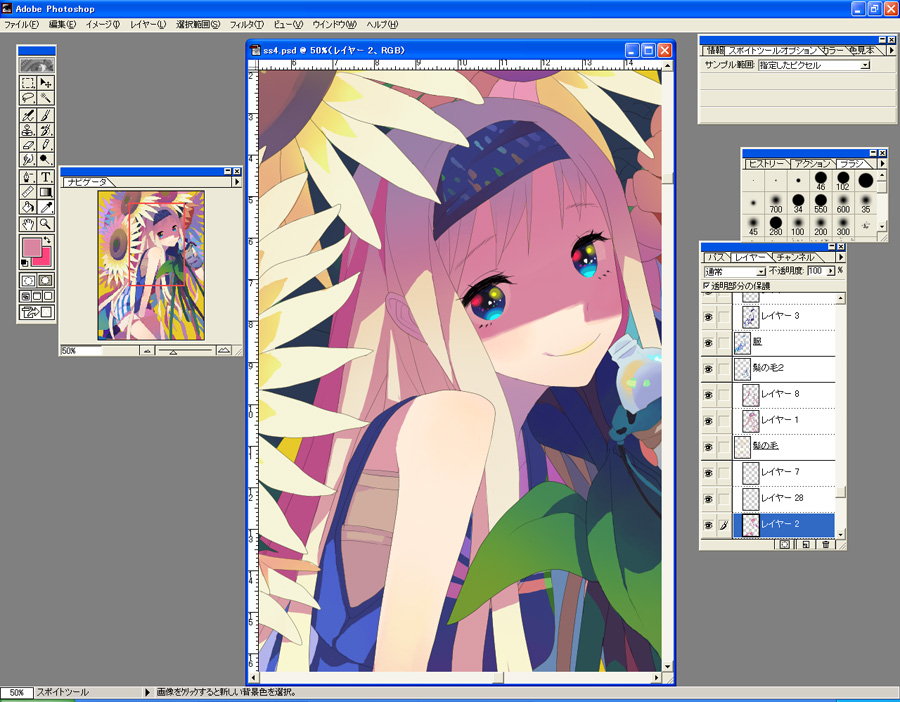The width and height of the screenshot is (900, 702).
Task: Open the ファイル menu
Action: coord(21,25)
